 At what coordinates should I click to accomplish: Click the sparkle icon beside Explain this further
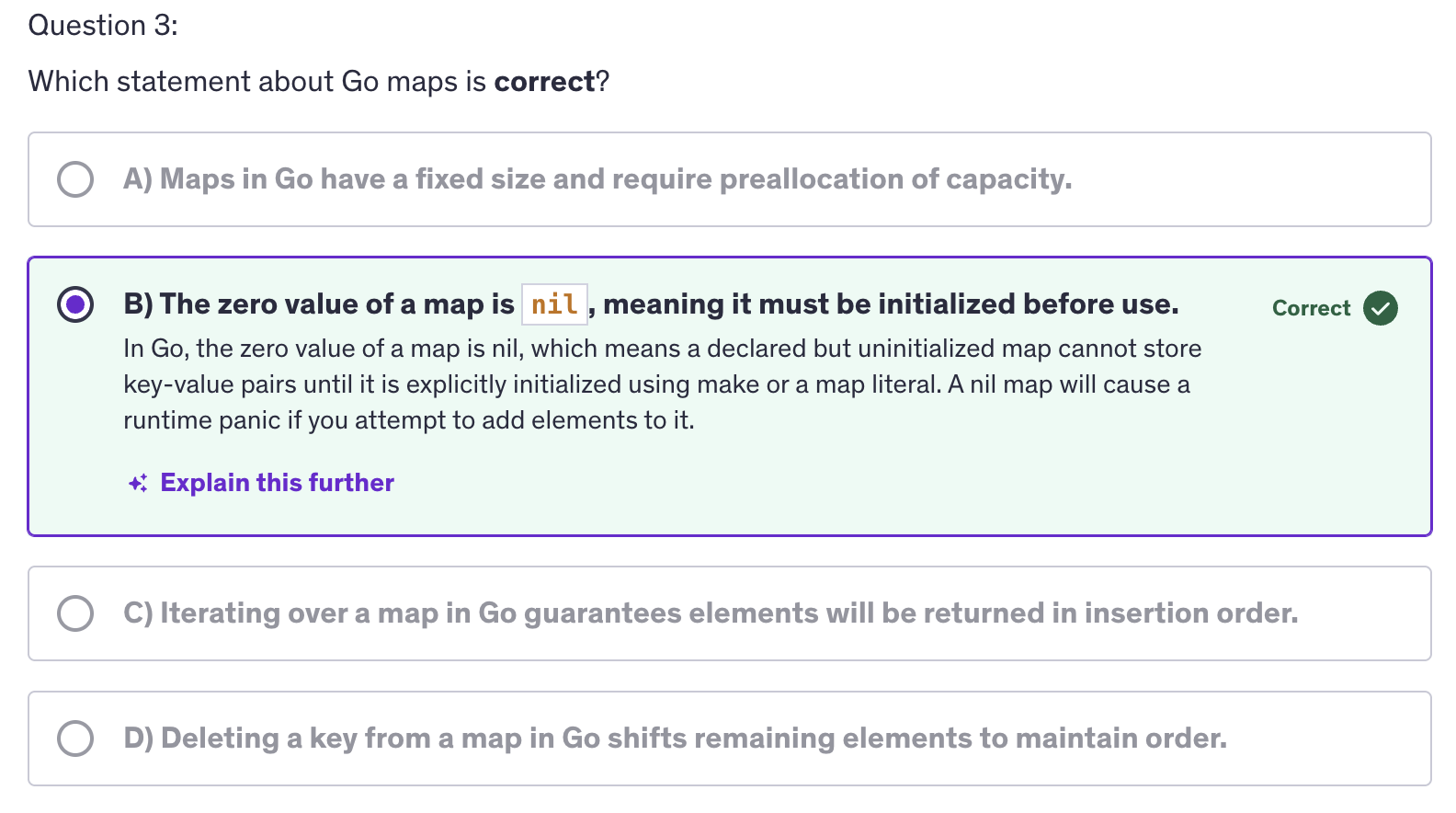click(138, 484)
